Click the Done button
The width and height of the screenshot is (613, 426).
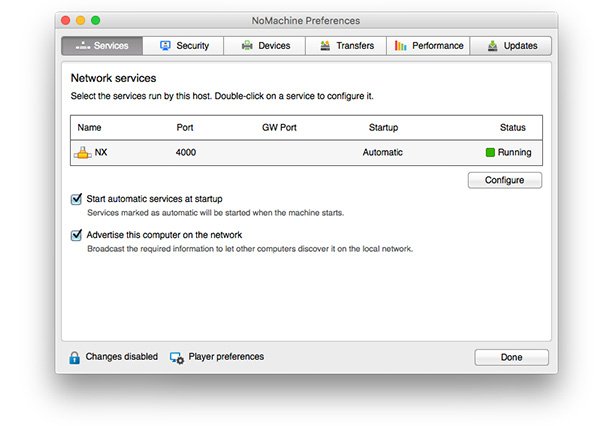511,357
